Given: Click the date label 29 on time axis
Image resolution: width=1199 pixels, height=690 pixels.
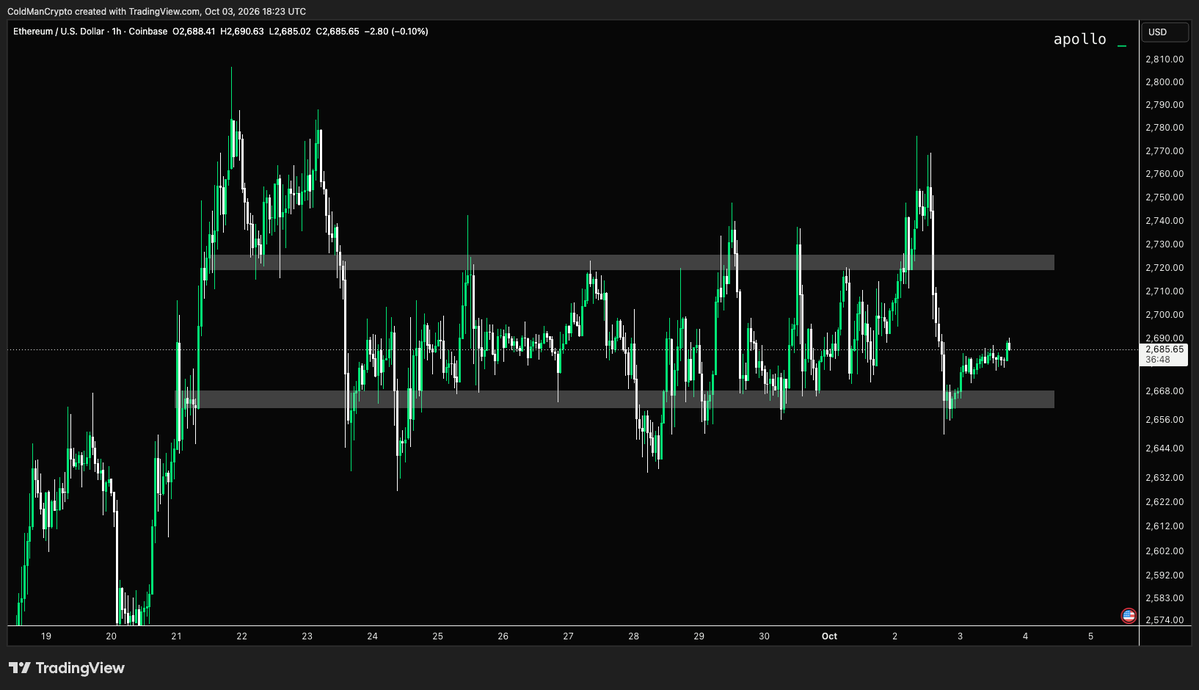Looking at the screenshot, I should click(x=699, y=636).
